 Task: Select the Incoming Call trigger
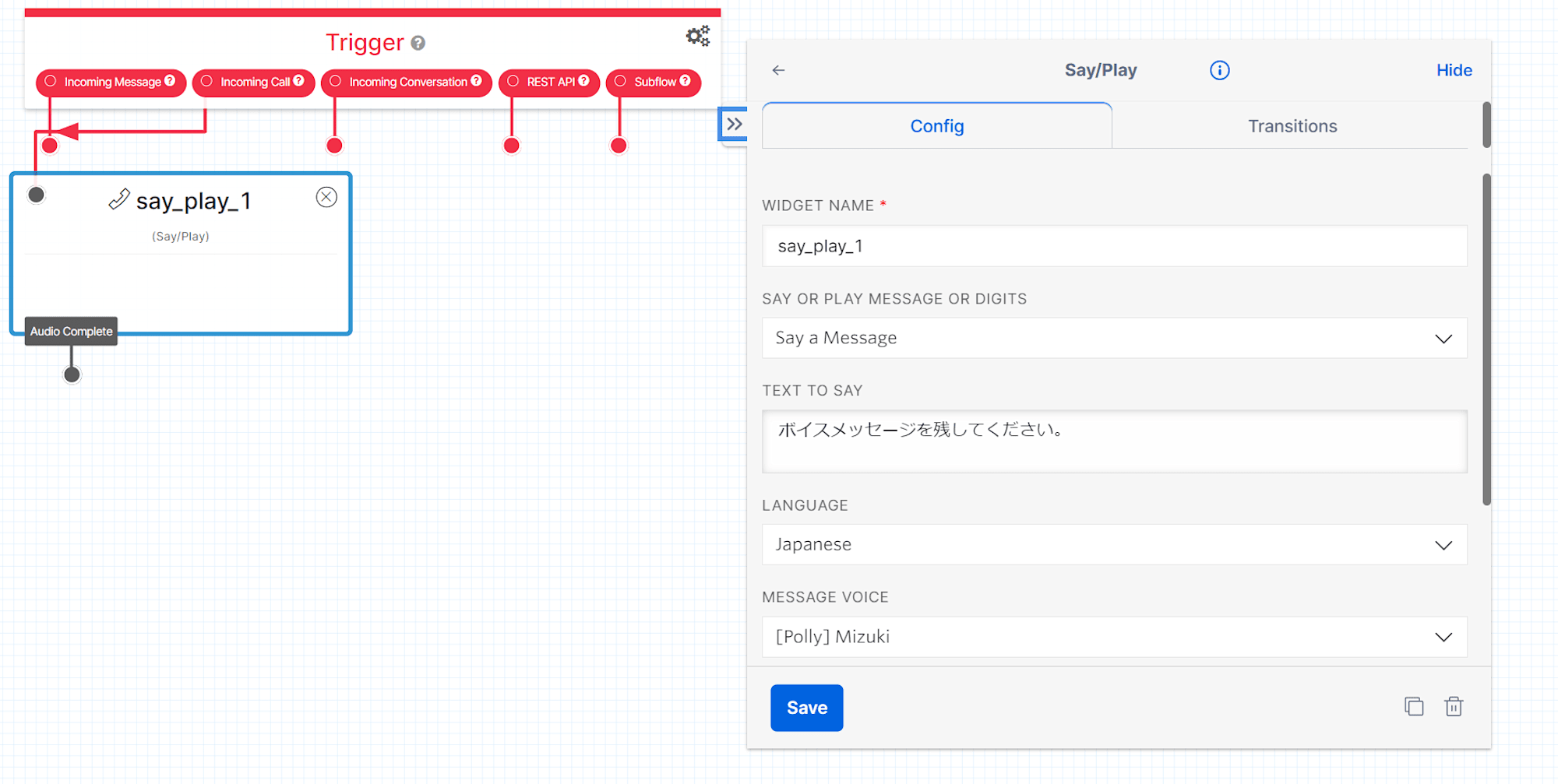coord(253,82)
